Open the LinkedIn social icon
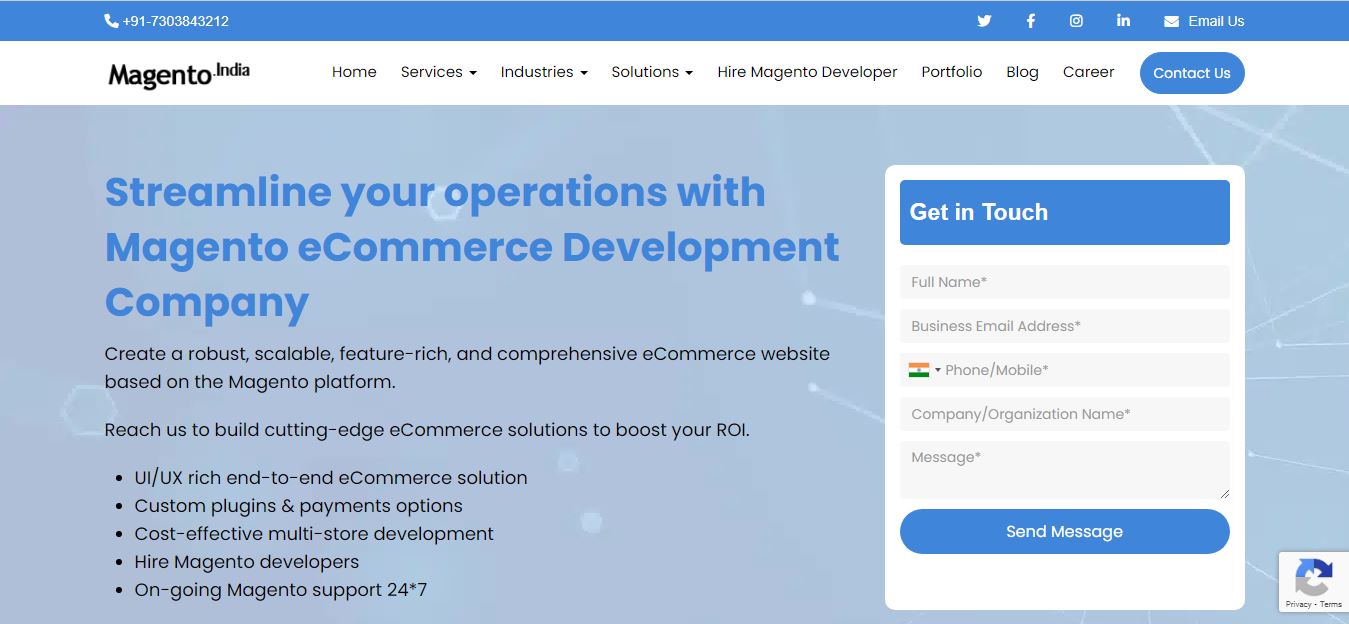 tap(1123, 20)
